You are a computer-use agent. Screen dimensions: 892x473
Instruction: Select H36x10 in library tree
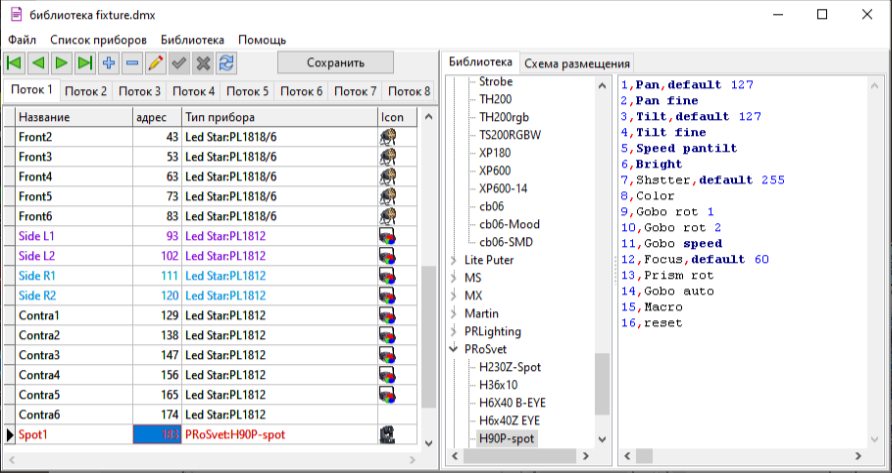tap(498, 385)
